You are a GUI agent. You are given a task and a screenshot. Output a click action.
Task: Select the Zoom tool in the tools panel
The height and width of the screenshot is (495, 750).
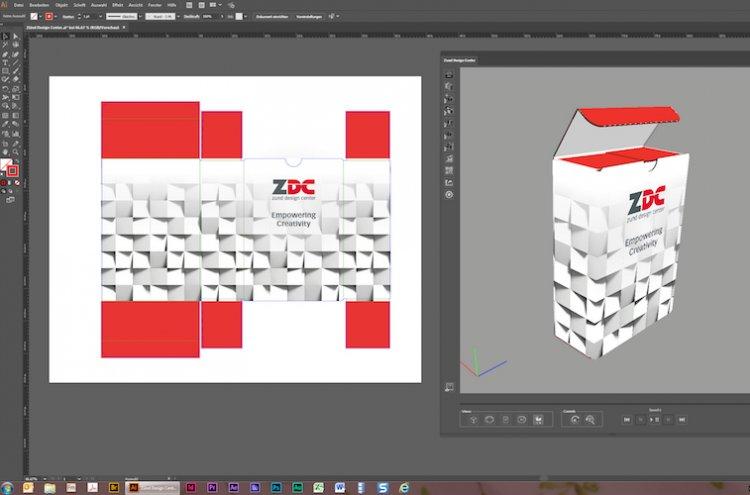pyautogui.click(x=15, y=153)
